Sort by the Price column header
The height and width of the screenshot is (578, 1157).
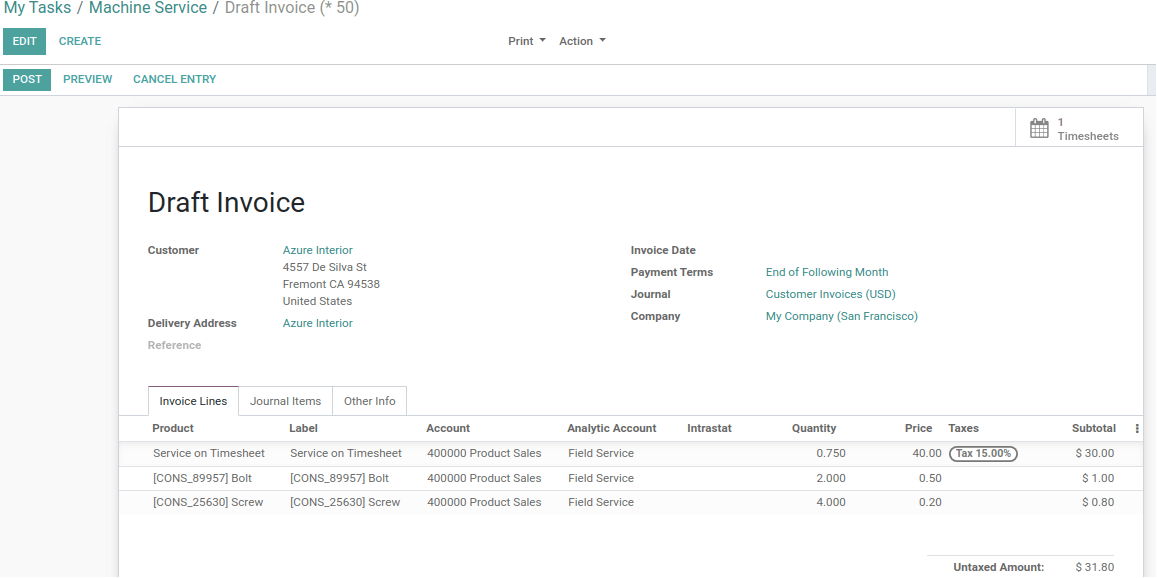919,428
